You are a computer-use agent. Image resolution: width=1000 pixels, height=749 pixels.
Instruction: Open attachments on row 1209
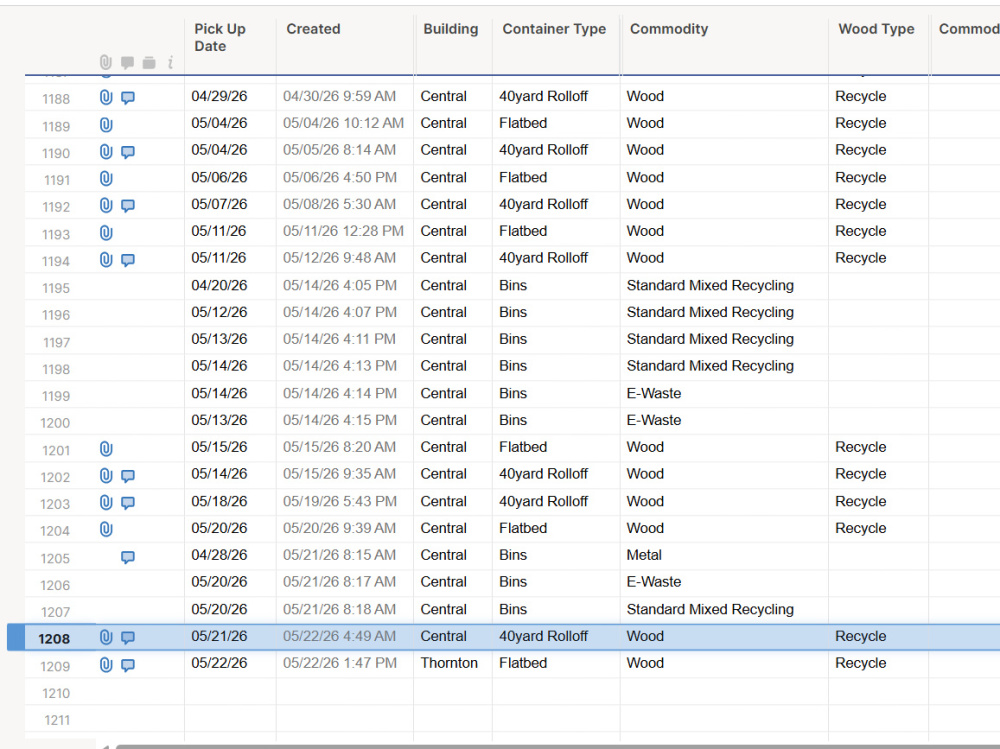[x=106, y=665]
